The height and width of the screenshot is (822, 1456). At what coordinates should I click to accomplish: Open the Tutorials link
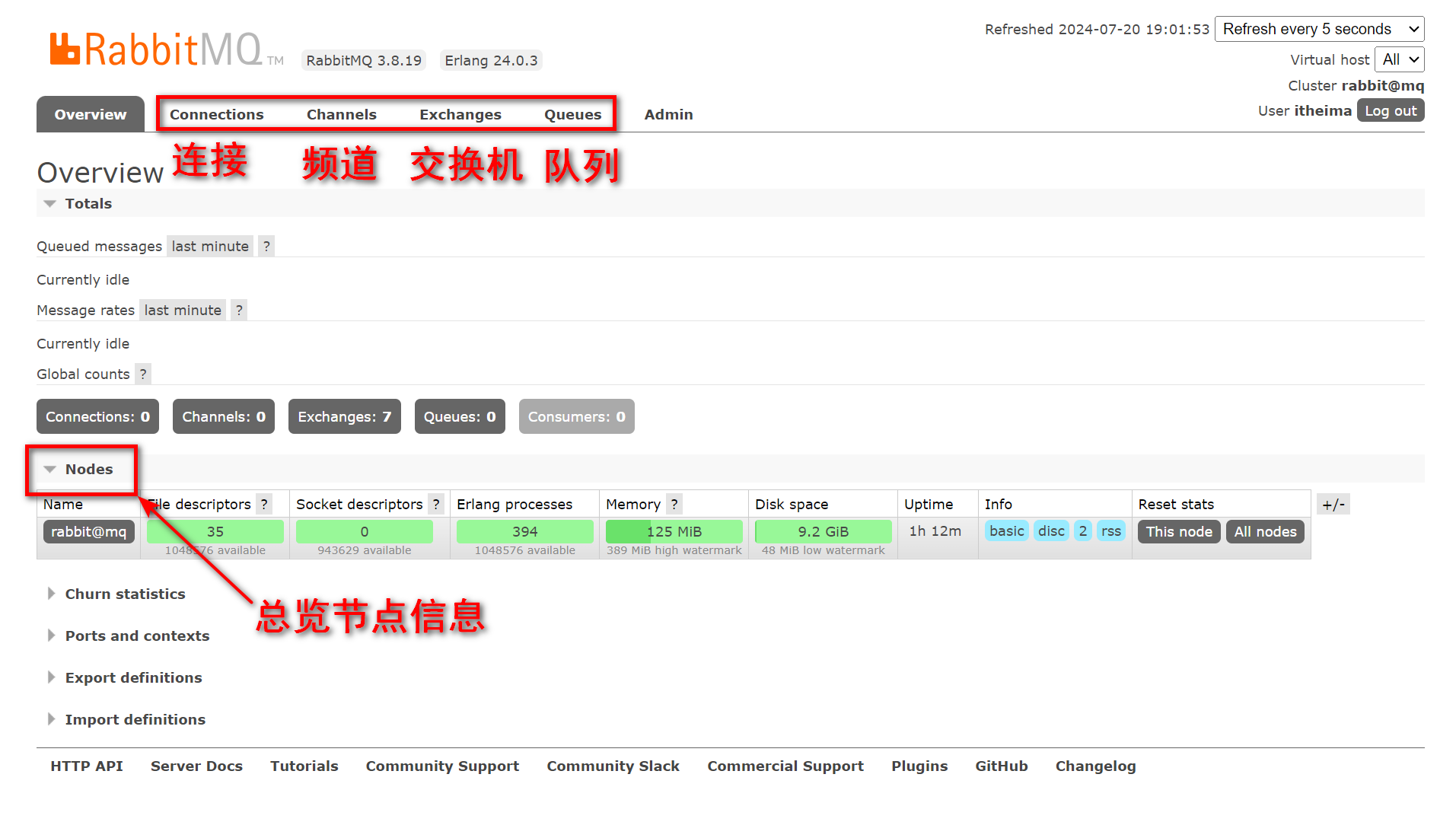[304, 766]
